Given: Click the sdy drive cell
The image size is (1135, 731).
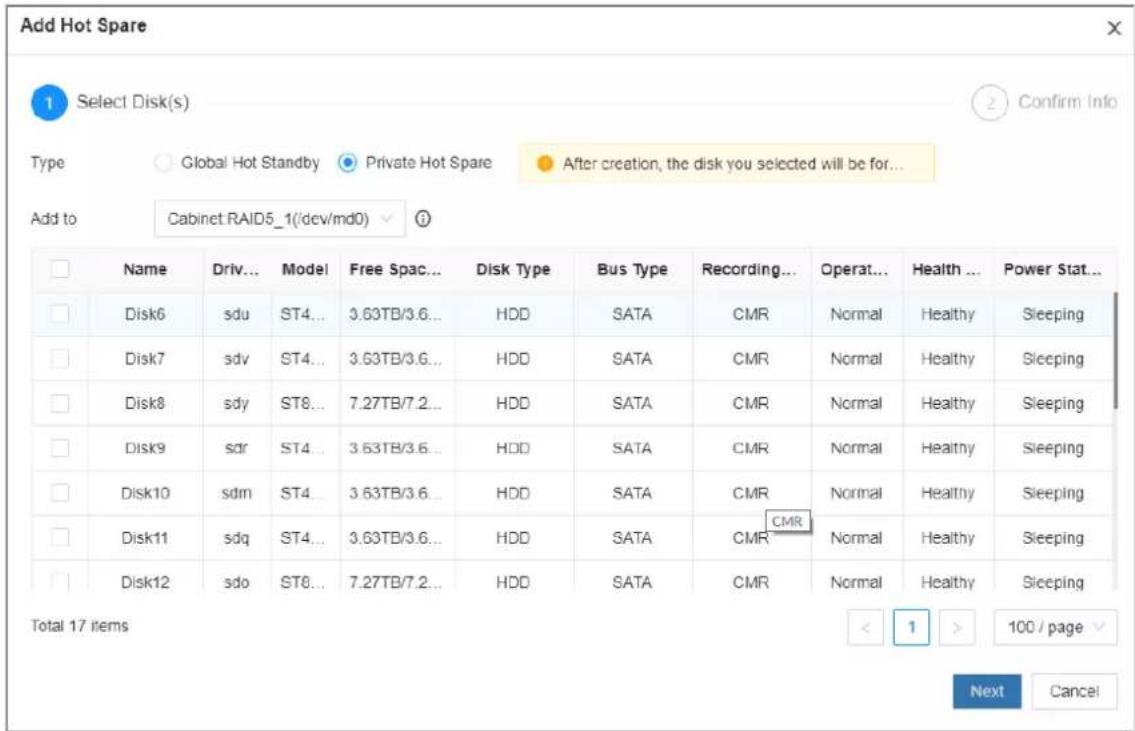Looking at the screenshot, I should (237, 403).
